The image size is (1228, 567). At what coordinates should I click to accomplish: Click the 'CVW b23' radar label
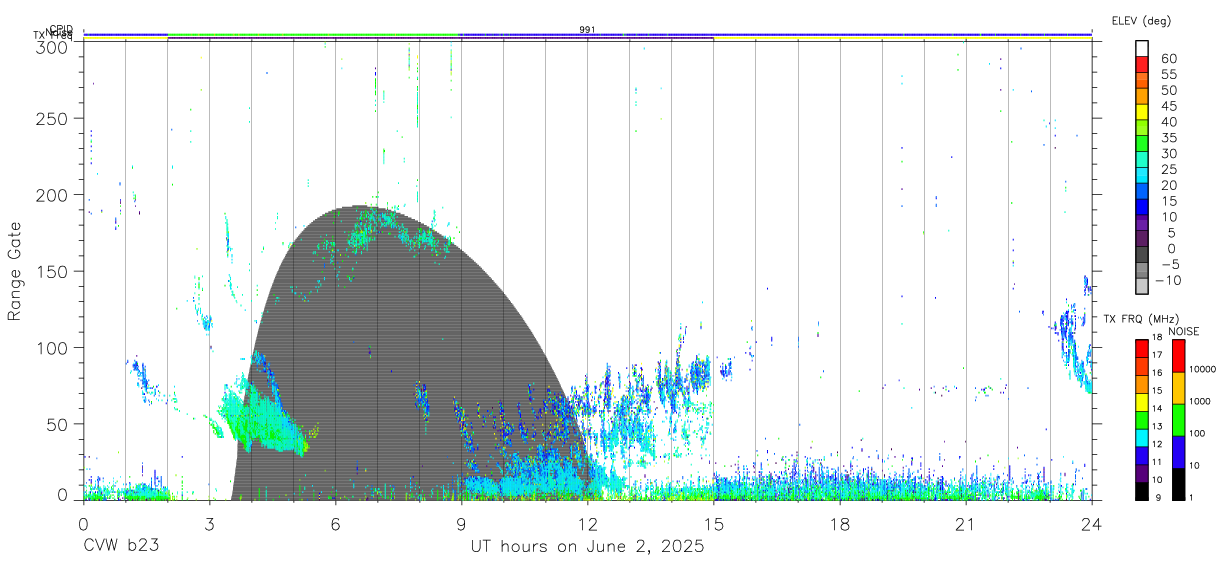pyautogui.click(x=121, y=547)
